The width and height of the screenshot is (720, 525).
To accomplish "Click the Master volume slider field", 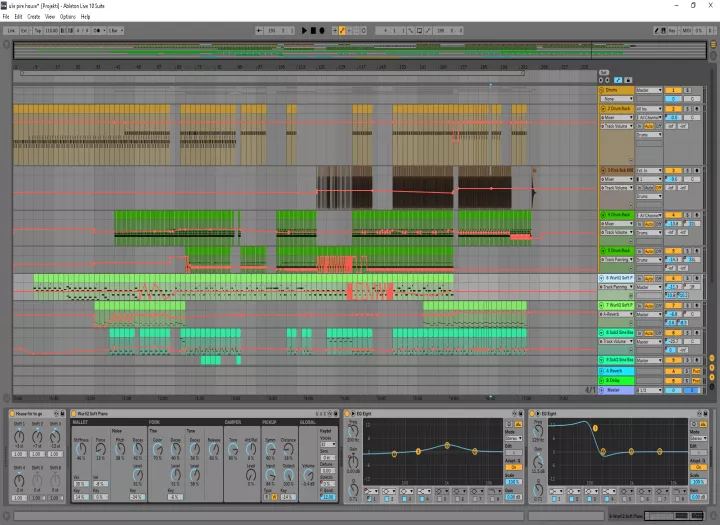I will click(673, 390).
